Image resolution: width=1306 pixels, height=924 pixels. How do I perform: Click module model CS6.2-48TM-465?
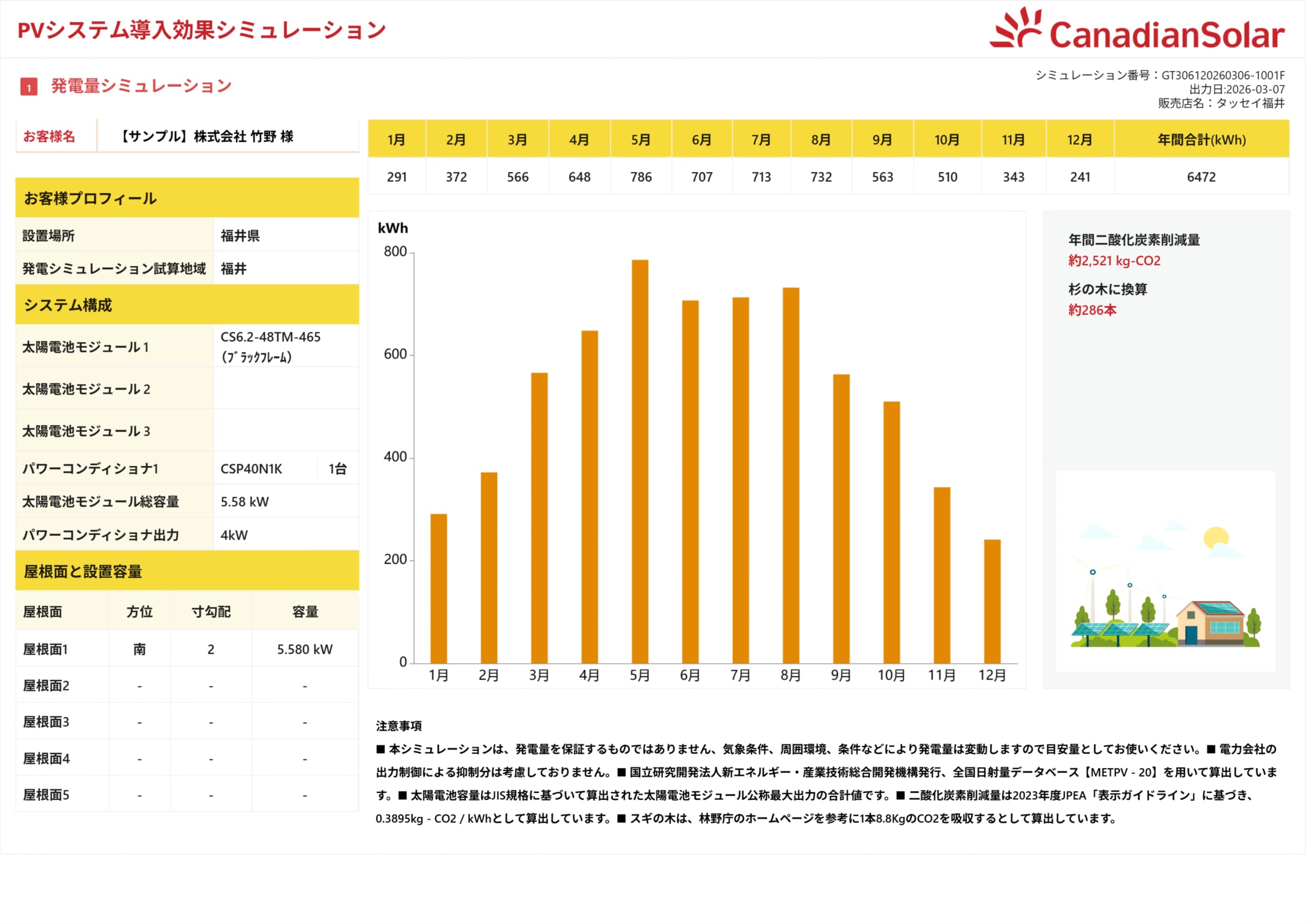tap(270, 337)
